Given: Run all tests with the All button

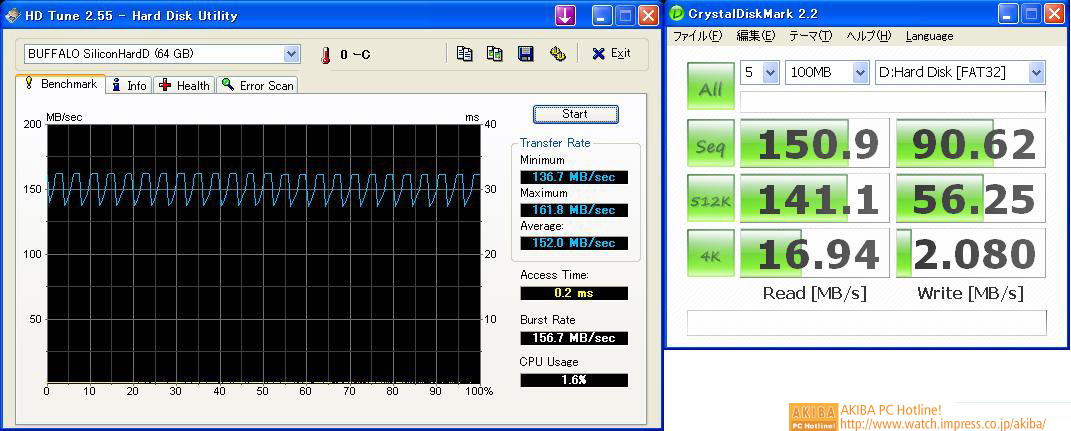Looking at the screenshot, I should point(710,87).
